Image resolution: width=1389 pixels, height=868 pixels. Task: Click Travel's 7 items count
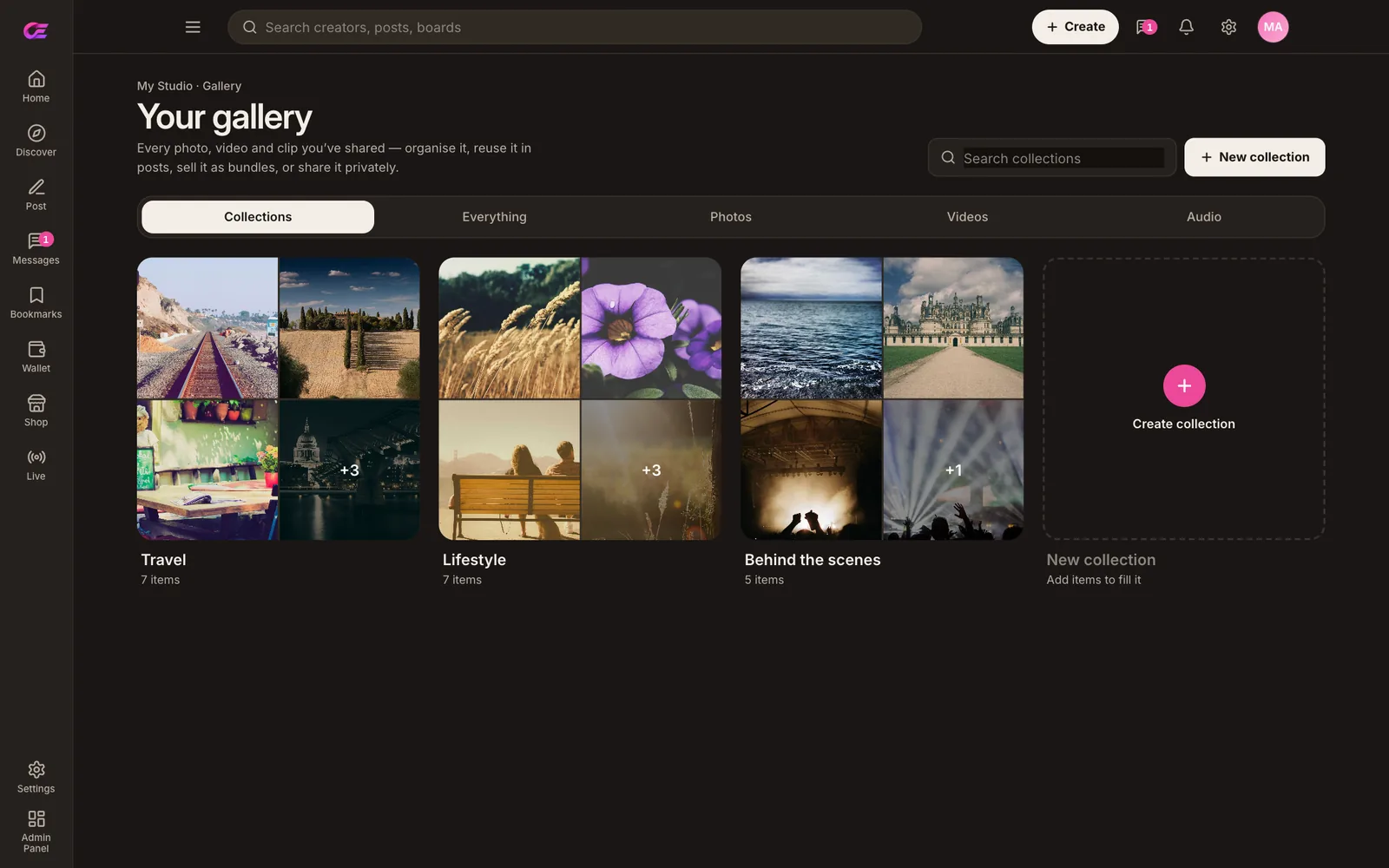161,580
